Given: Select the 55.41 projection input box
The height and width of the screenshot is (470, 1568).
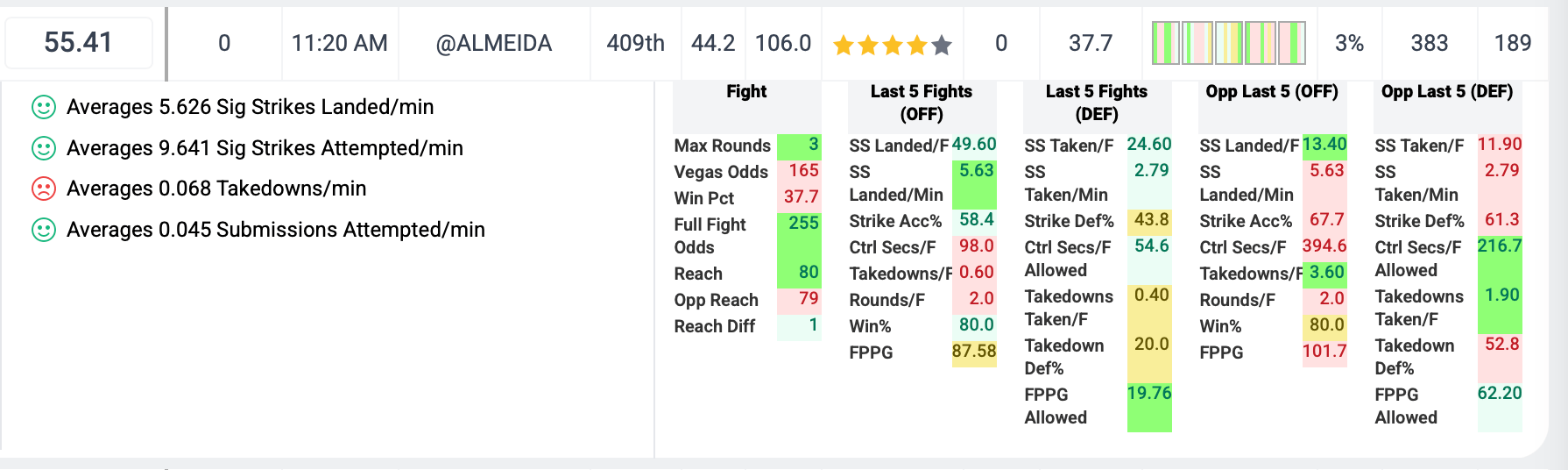Looking at the screenshot, I should (79, 43).
